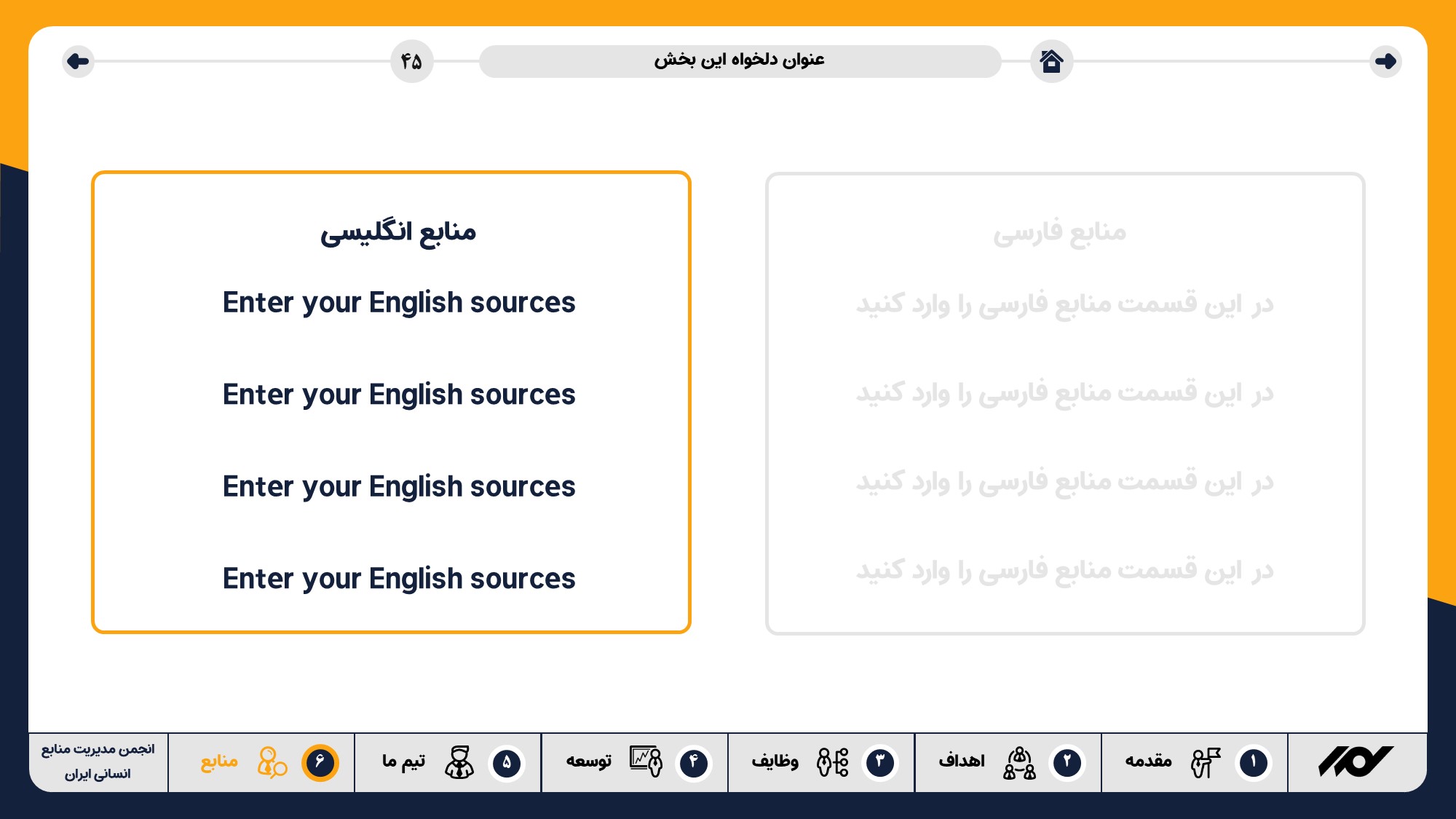Click the منابع انگلیسی heading
Viewport: 1456px width, 819px height.
(397, 232)
